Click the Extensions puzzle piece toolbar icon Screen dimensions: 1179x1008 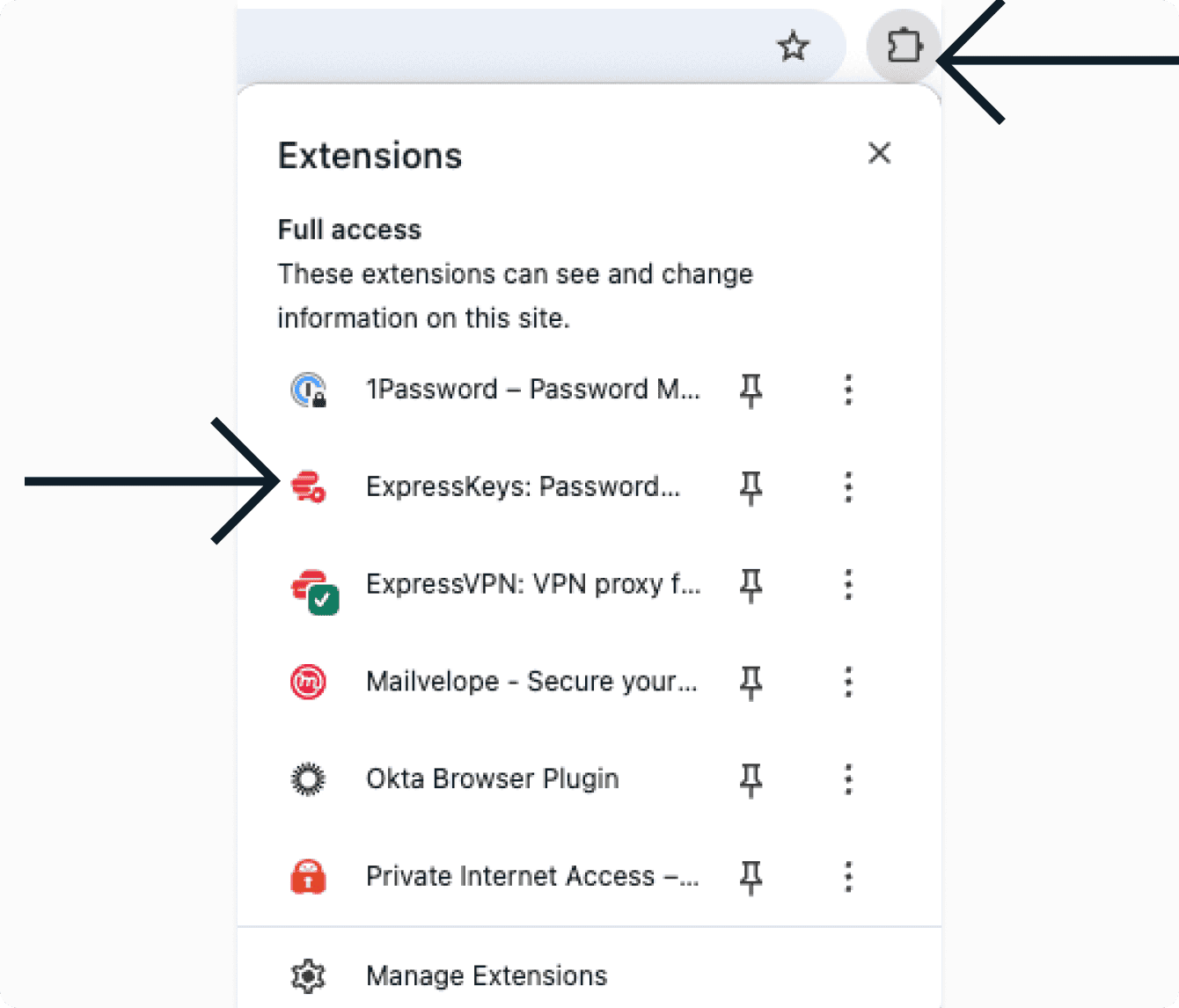(x=904, y=46)
